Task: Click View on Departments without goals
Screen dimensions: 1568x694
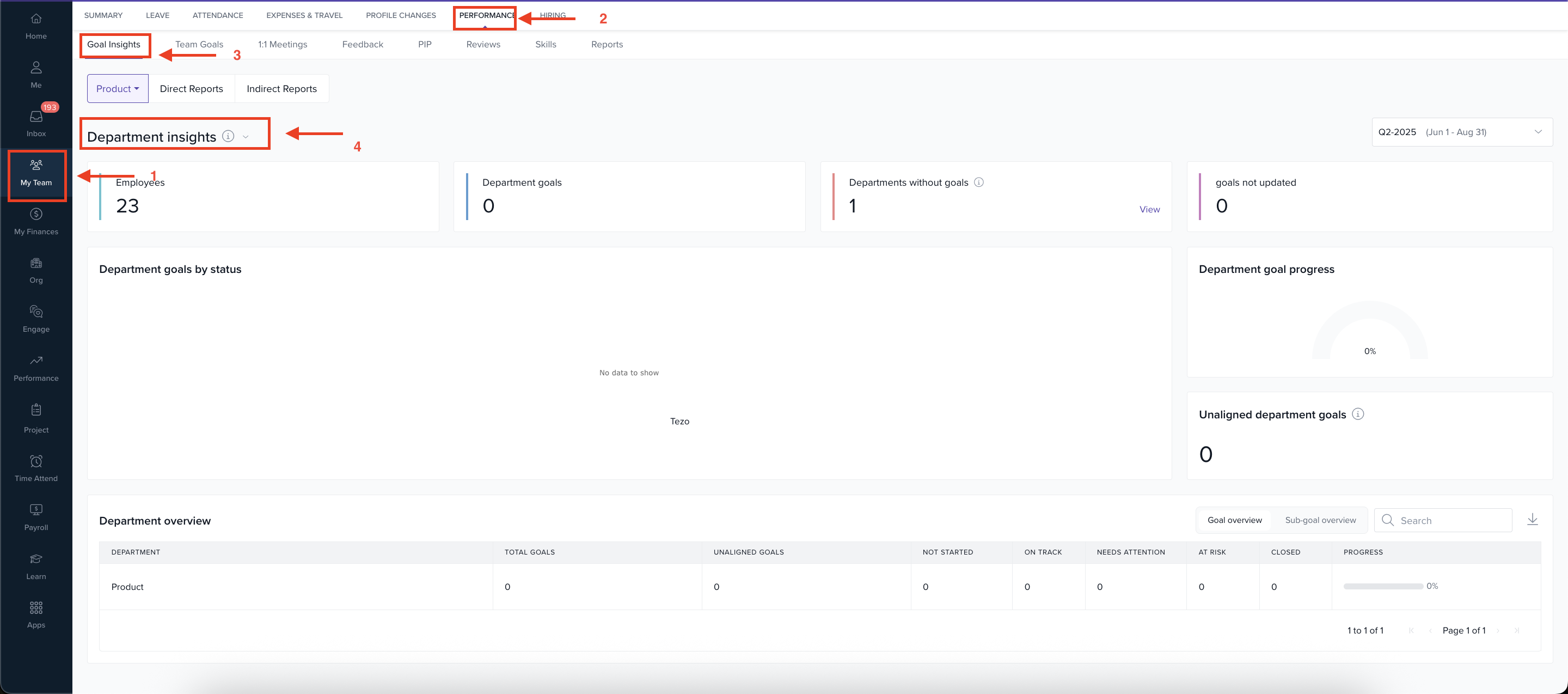Action: point(1149,209)
